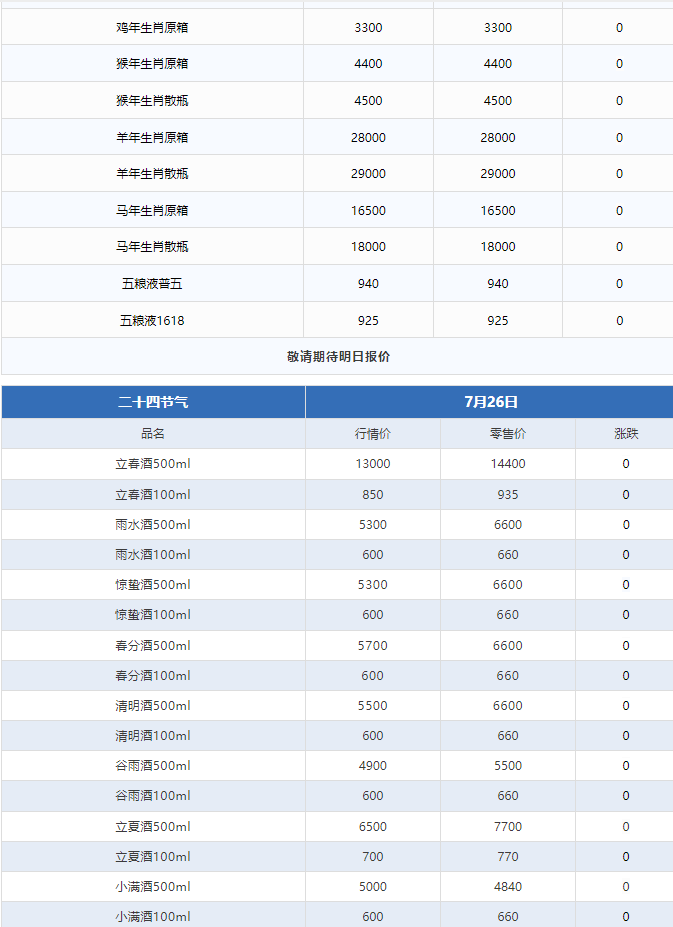This screenshot has width=673, height=927.
Task: Click the 立夏酒100ml row name
Action: (153, 857)
